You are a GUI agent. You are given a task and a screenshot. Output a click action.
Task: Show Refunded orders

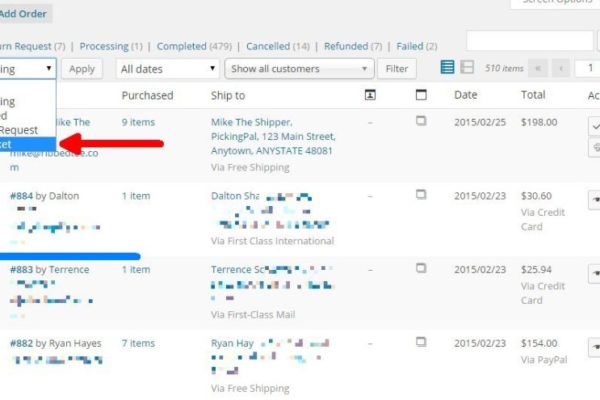[346, 46]
